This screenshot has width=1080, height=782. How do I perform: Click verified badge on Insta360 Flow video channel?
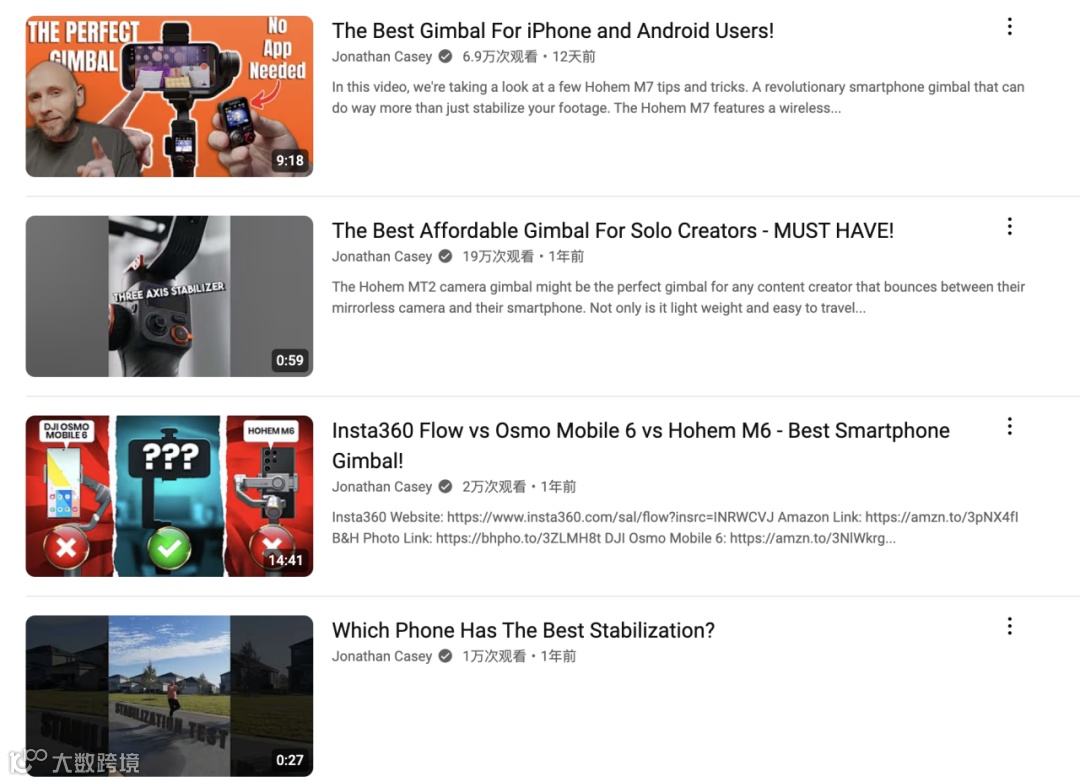446,486
